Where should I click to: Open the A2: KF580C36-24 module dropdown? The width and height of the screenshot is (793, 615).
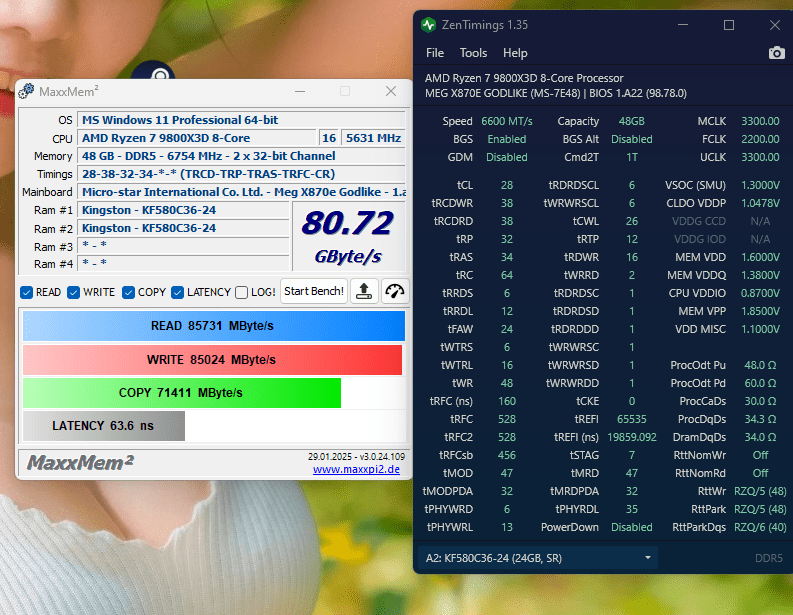point(538,558)
